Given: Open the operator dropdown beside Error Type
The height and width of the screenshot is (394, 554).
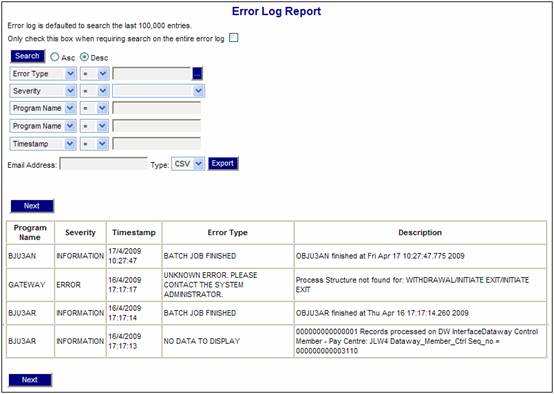Looking at the screenshot, I should pyautogui.click(x=94, y=74).
